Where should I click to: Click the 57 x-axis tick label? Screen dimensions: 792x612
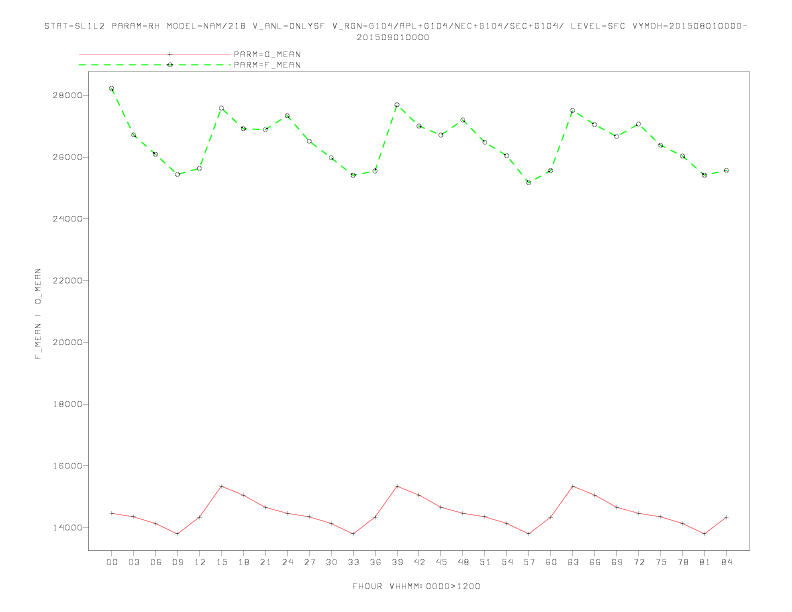pyautogui.click(x=529, y=562)
